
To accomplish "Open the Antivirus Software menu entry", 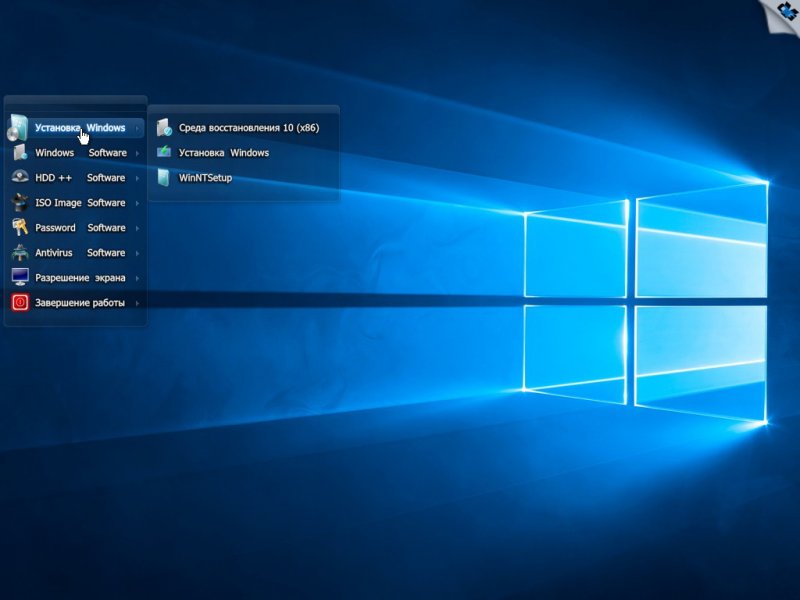I will click(x=76, y=253).
